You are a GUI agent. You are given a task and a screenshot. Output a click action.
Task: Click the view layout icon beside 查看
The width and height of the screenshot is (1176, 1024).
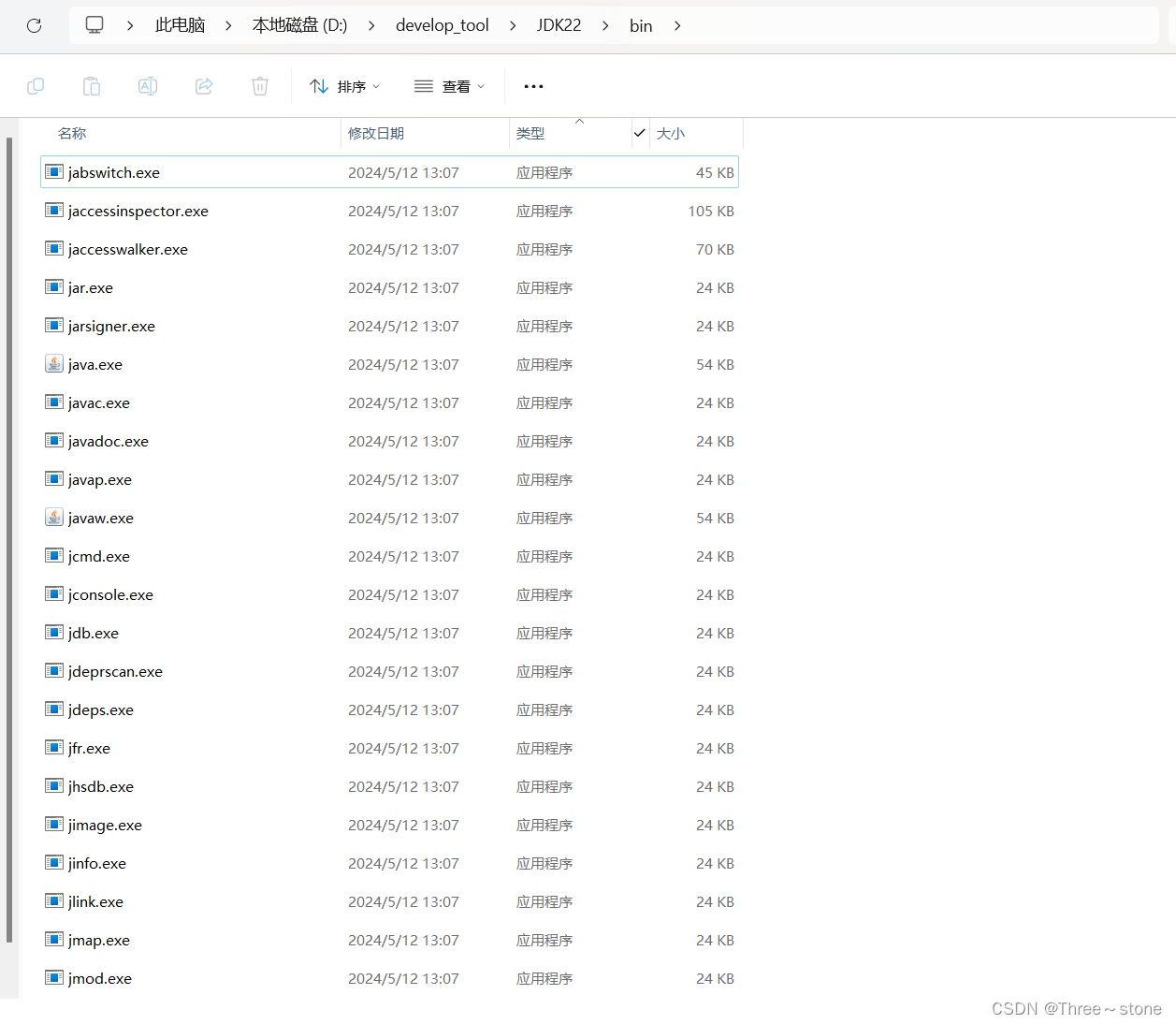click(x=423, y=85)
